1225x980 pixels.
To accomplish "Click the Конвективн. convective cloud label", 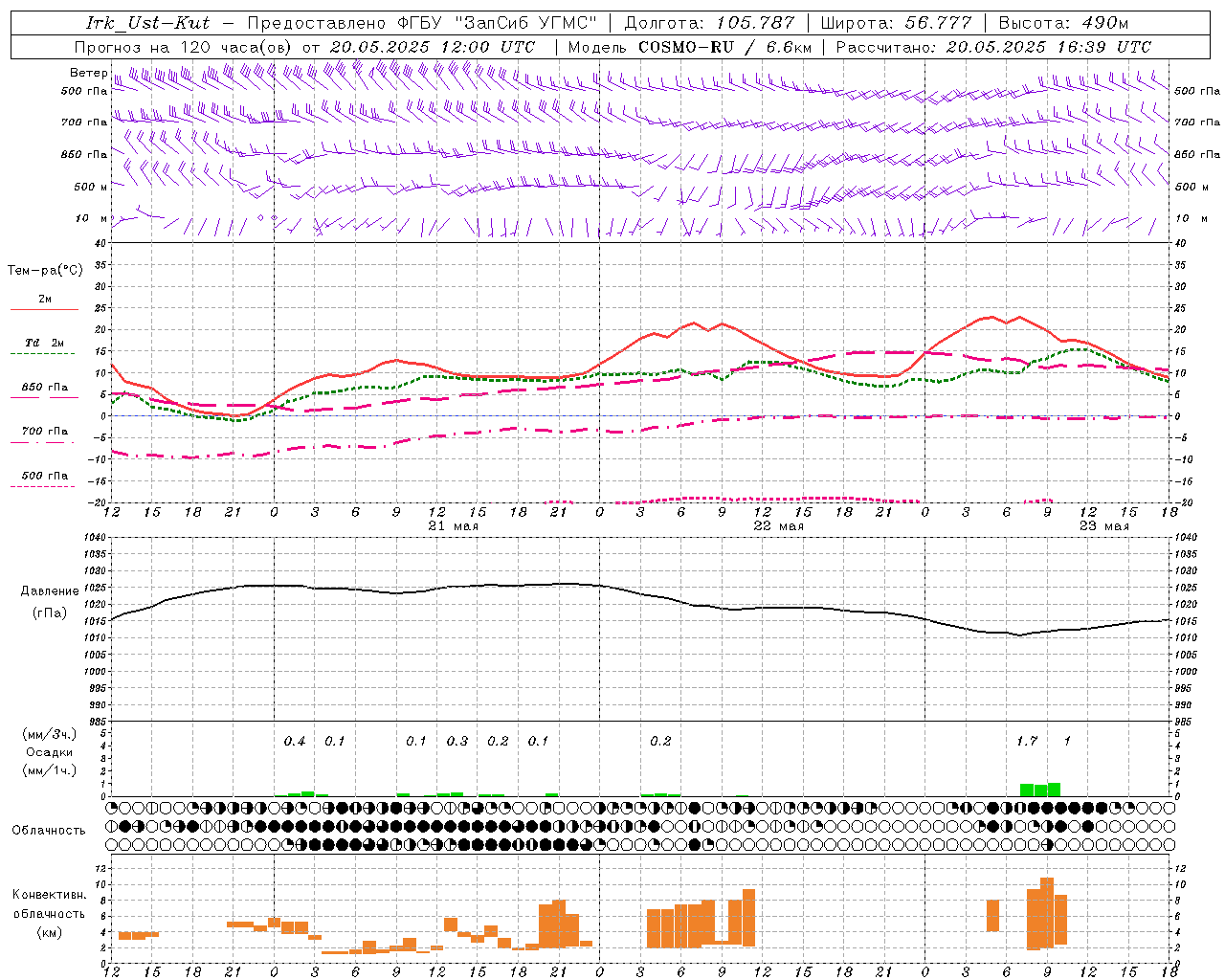I will click(50, 895).
